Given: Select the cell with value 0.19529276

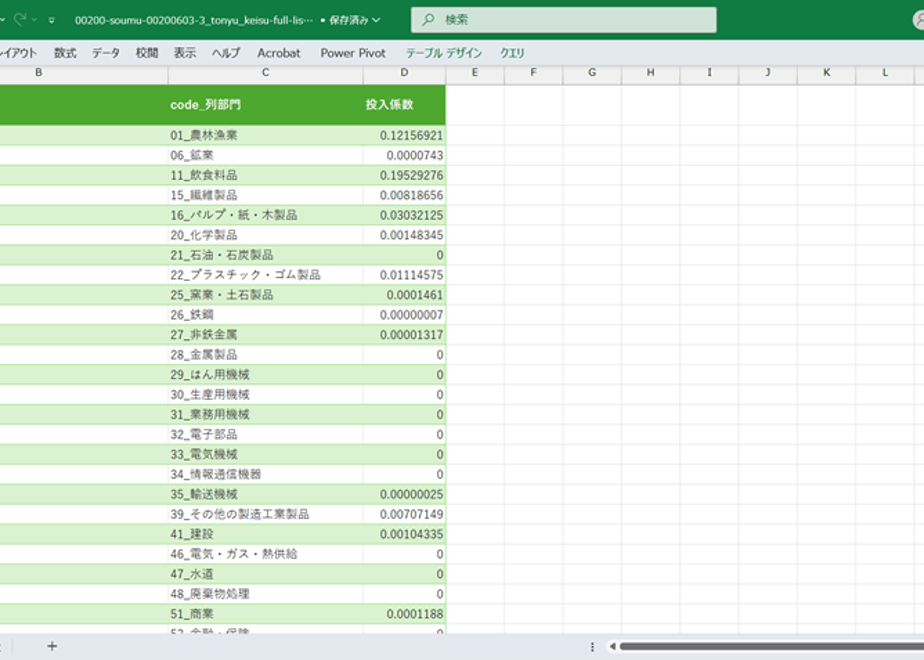Looking at the screenshot, I should tap(404, 176).
